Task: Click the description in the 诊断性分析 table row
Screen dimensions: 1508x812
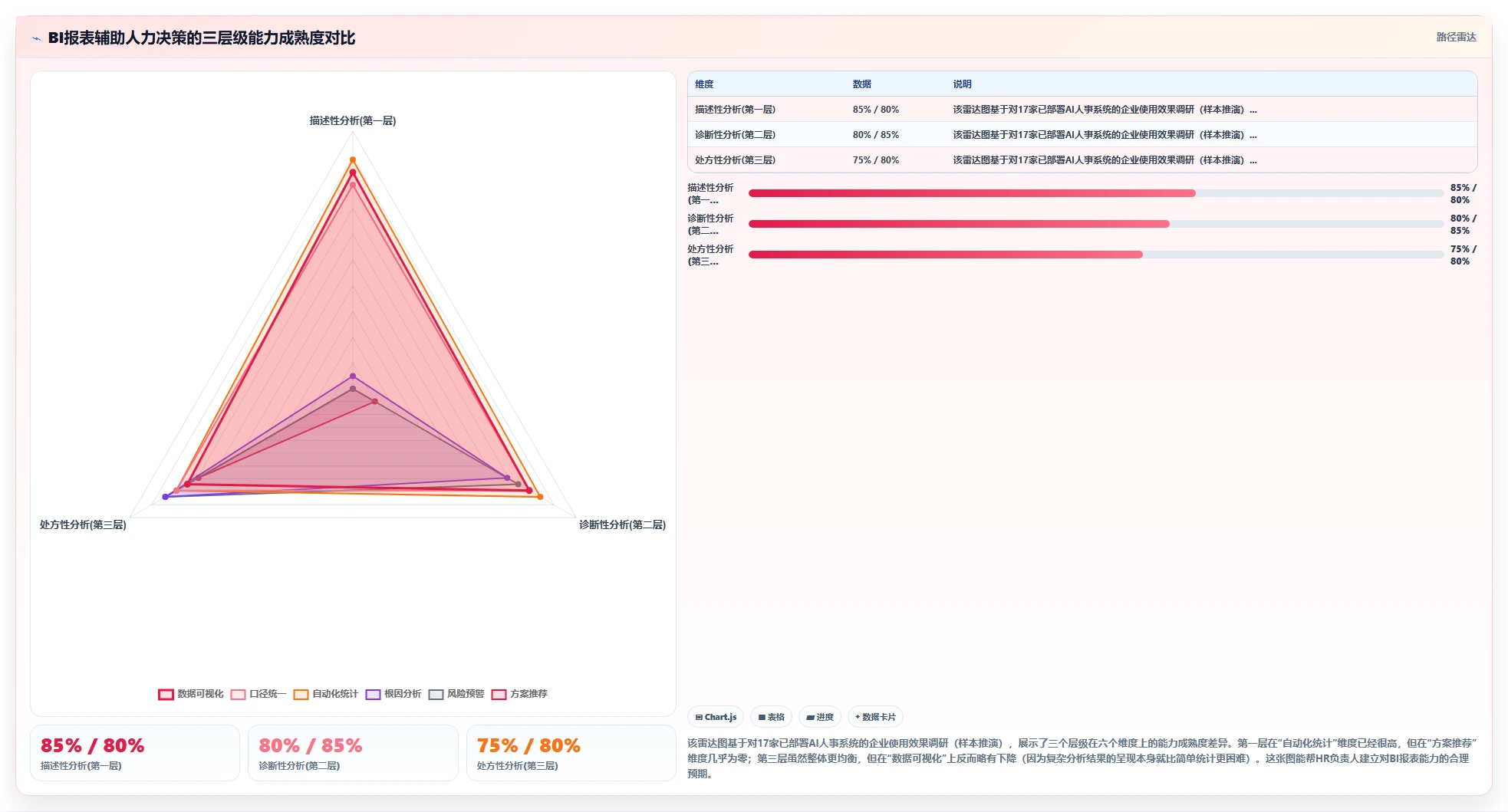Action: click(x=1105, y=135)
